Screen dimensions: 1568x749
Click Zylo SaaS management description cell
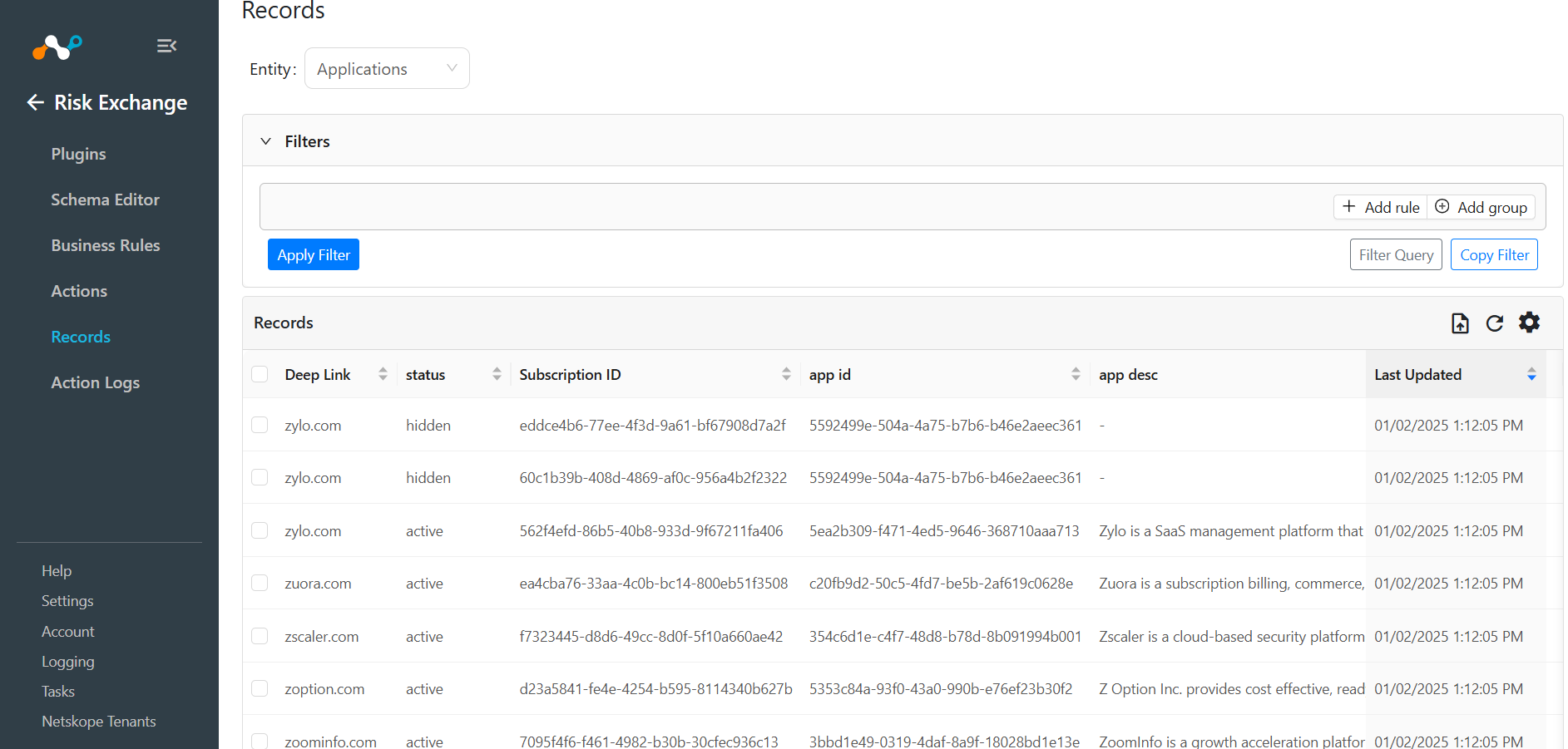coord(1231,531)
